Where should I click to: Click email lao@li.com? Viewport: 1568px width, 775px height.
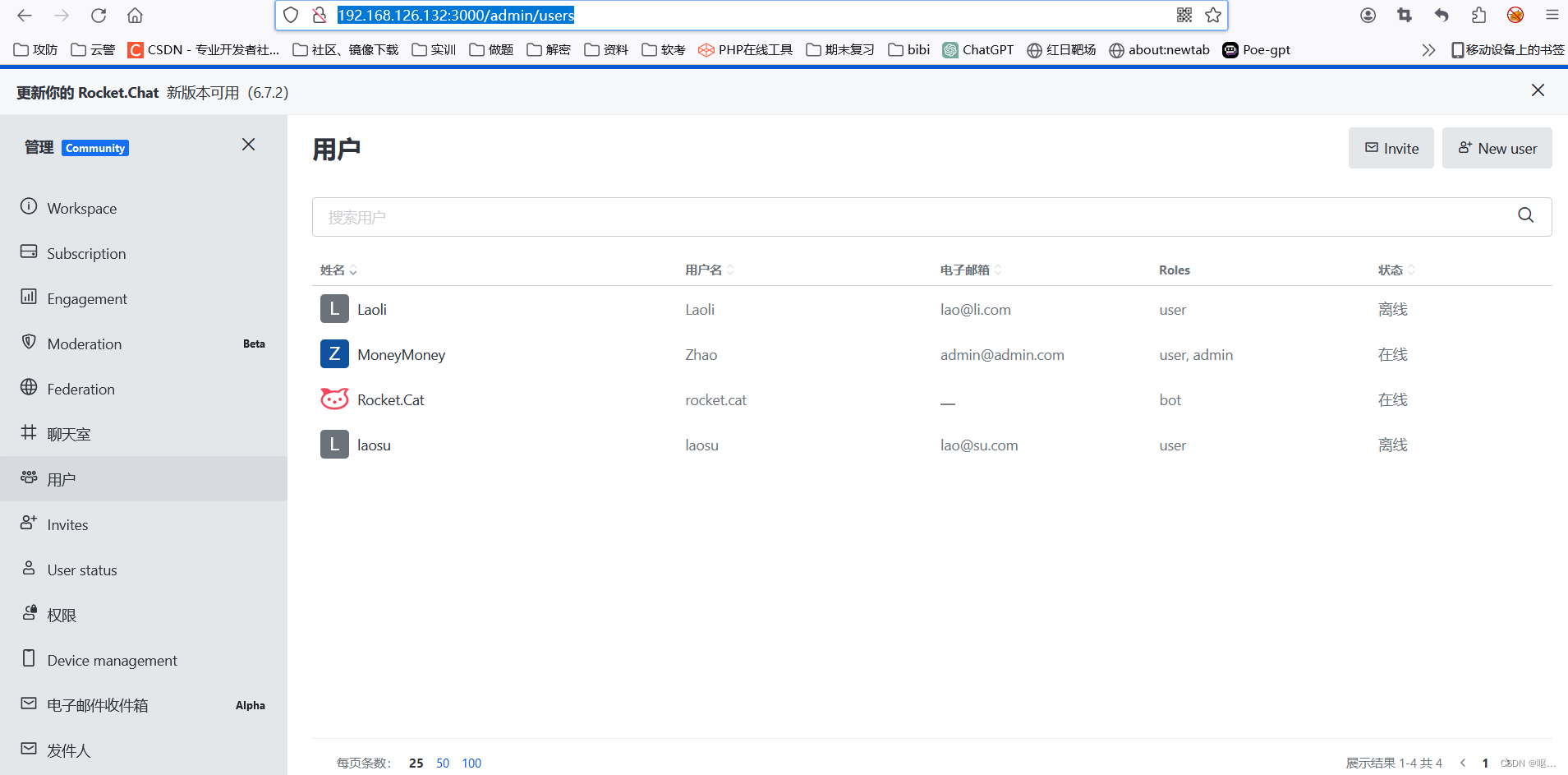click(x=975, y=310)
